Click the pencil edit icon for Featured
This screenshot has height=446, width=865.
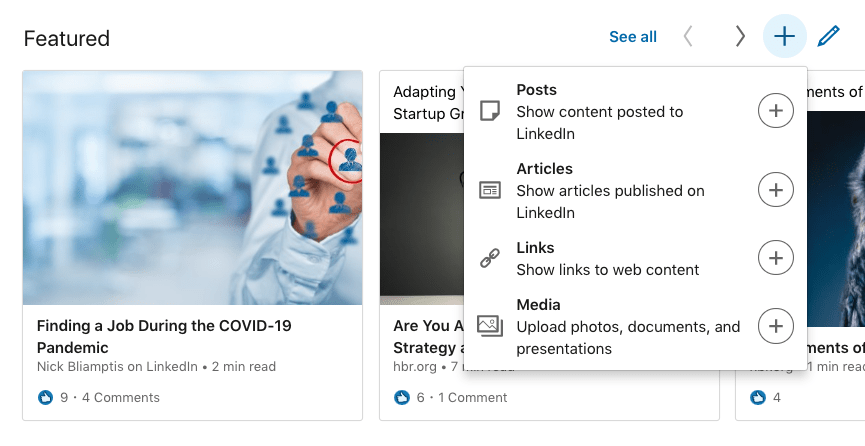(x=828, y=37)
